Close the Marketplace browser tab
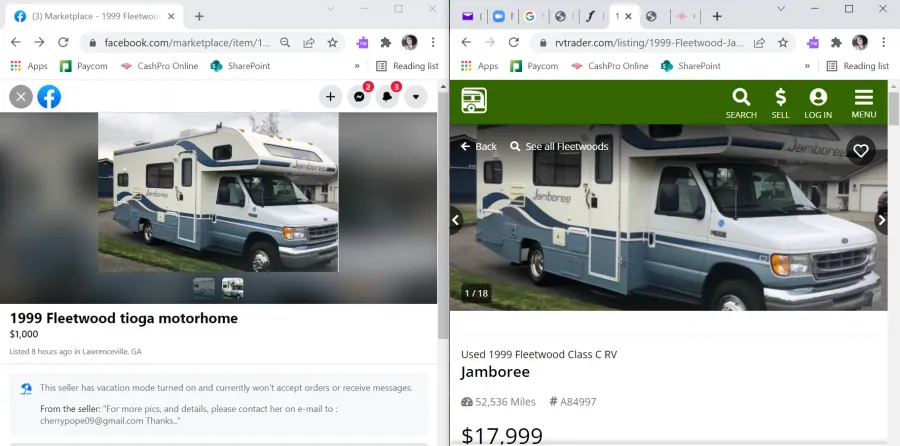Screen dimensions: 900x446 pos(171,16)
